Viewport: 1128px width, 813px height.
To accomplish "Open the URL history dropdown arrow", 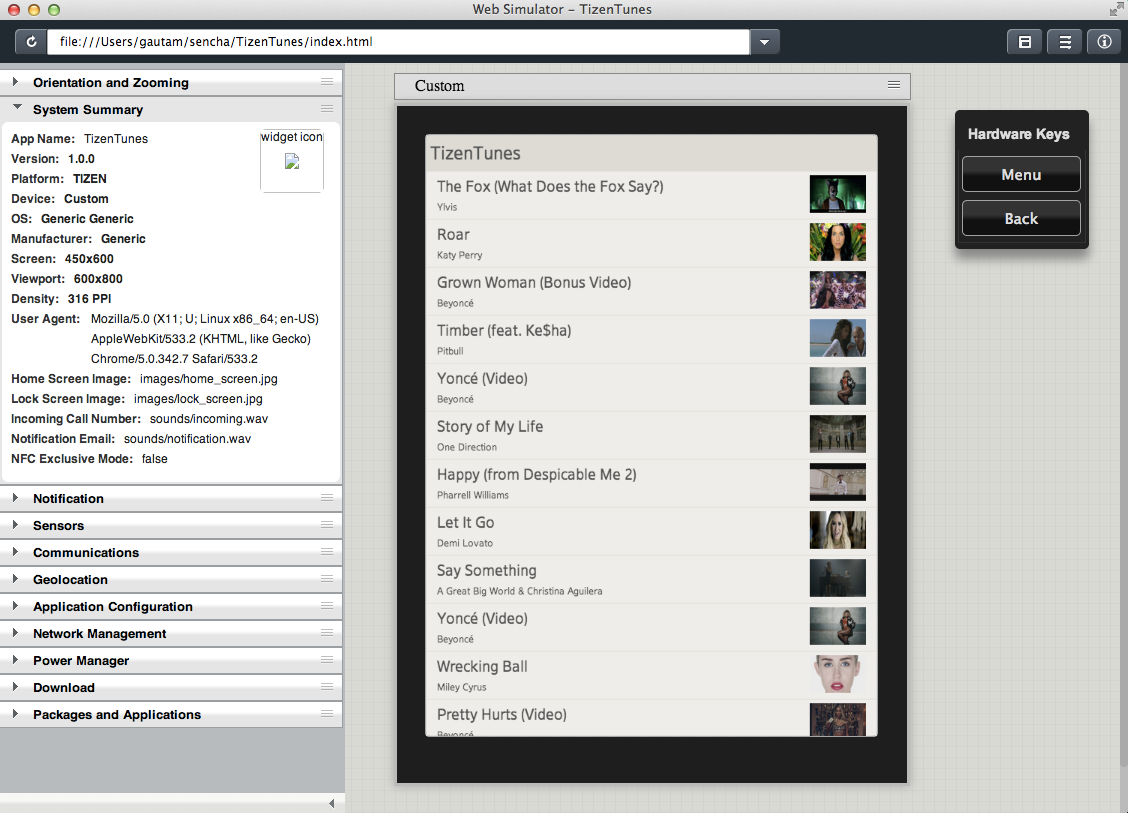I will (x=764, y=42).
